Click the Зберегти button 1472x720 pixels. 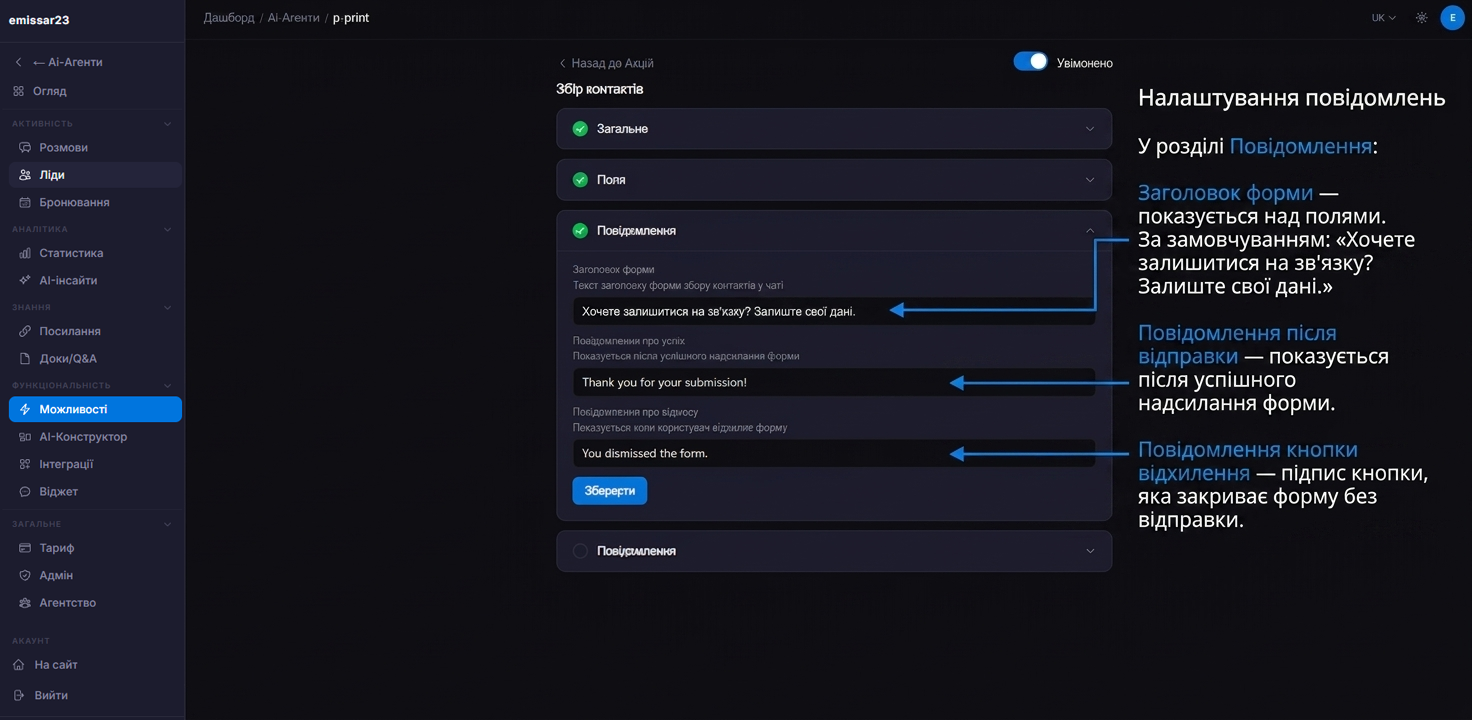[x=610, y=491]
